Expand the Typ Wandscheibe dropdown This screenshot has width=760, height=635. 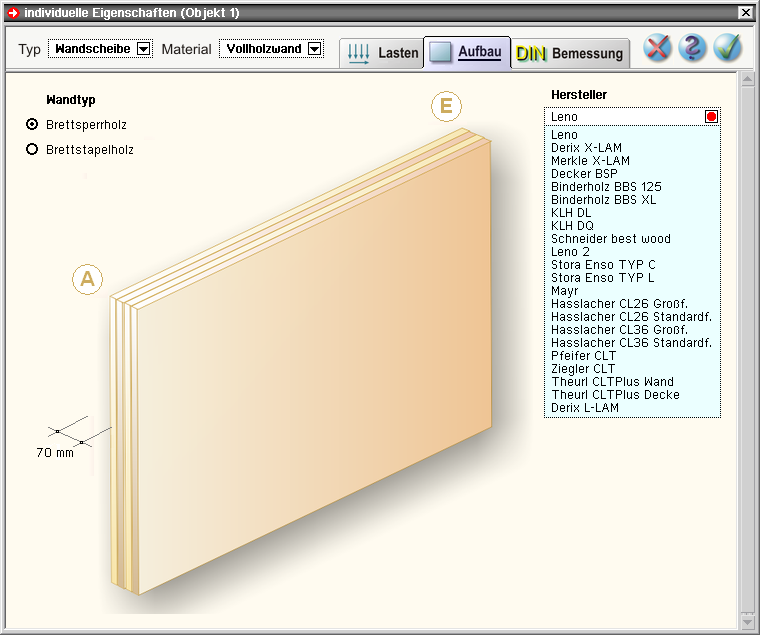[143, 49]
